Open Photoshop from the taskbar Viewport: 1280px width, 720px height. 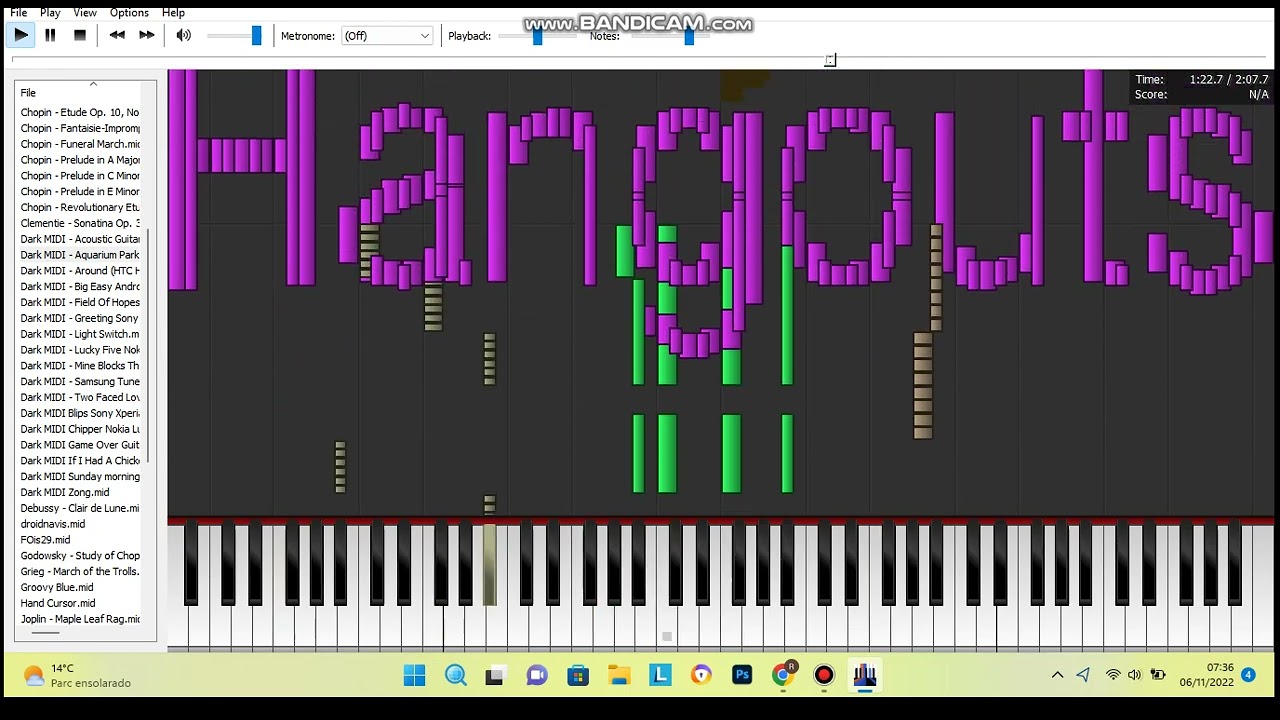[742, 676]
